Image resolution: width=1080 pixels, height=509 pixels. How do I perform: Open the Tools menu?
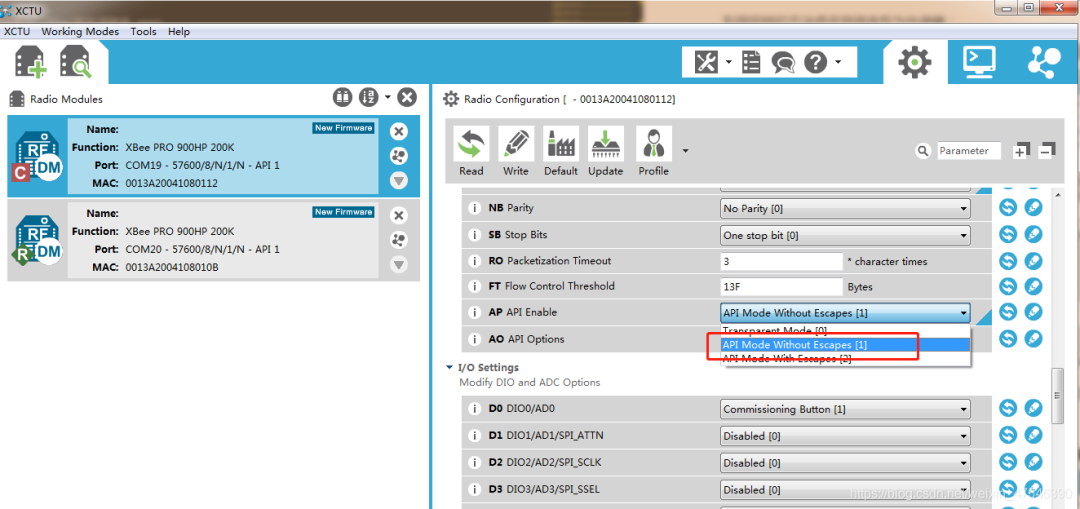pyautogui.click(x=143, y=32)
